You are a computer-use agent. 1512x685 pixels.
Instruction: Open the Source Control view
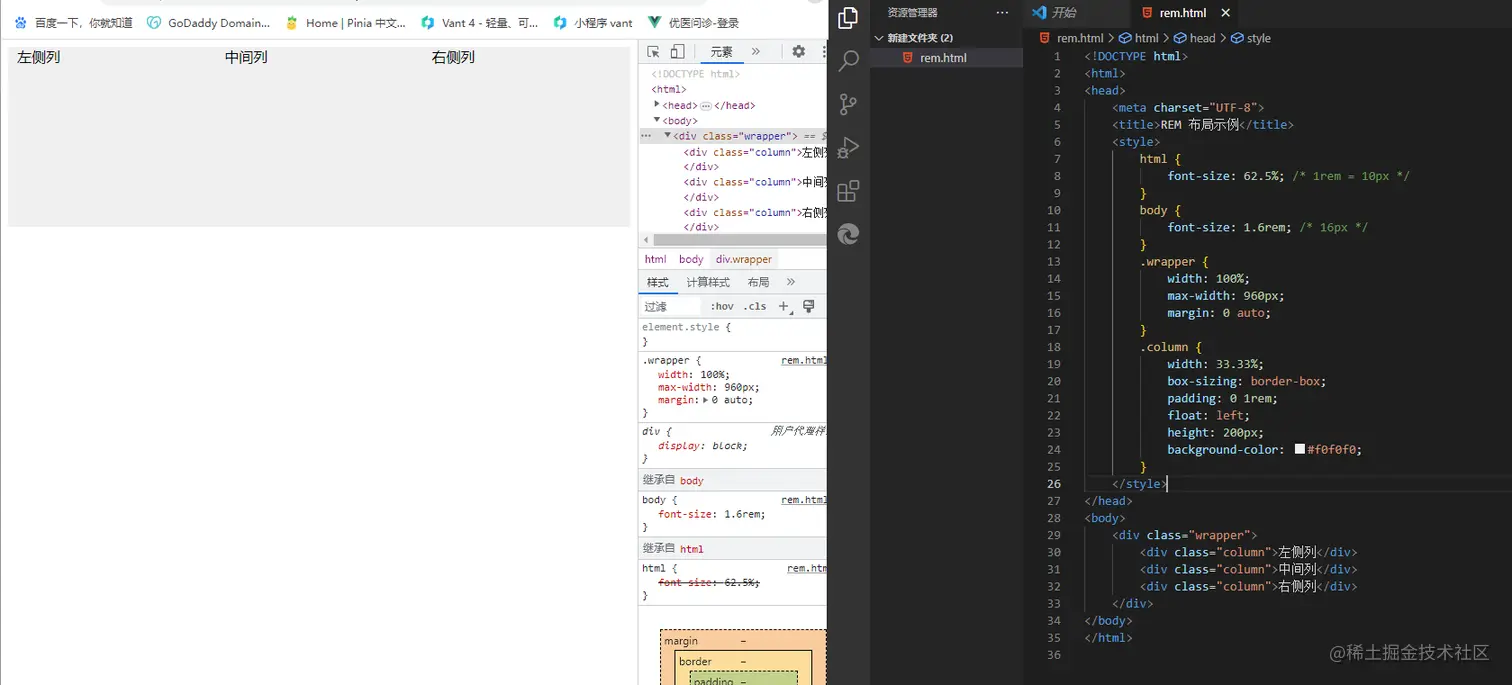pos(848,104)
